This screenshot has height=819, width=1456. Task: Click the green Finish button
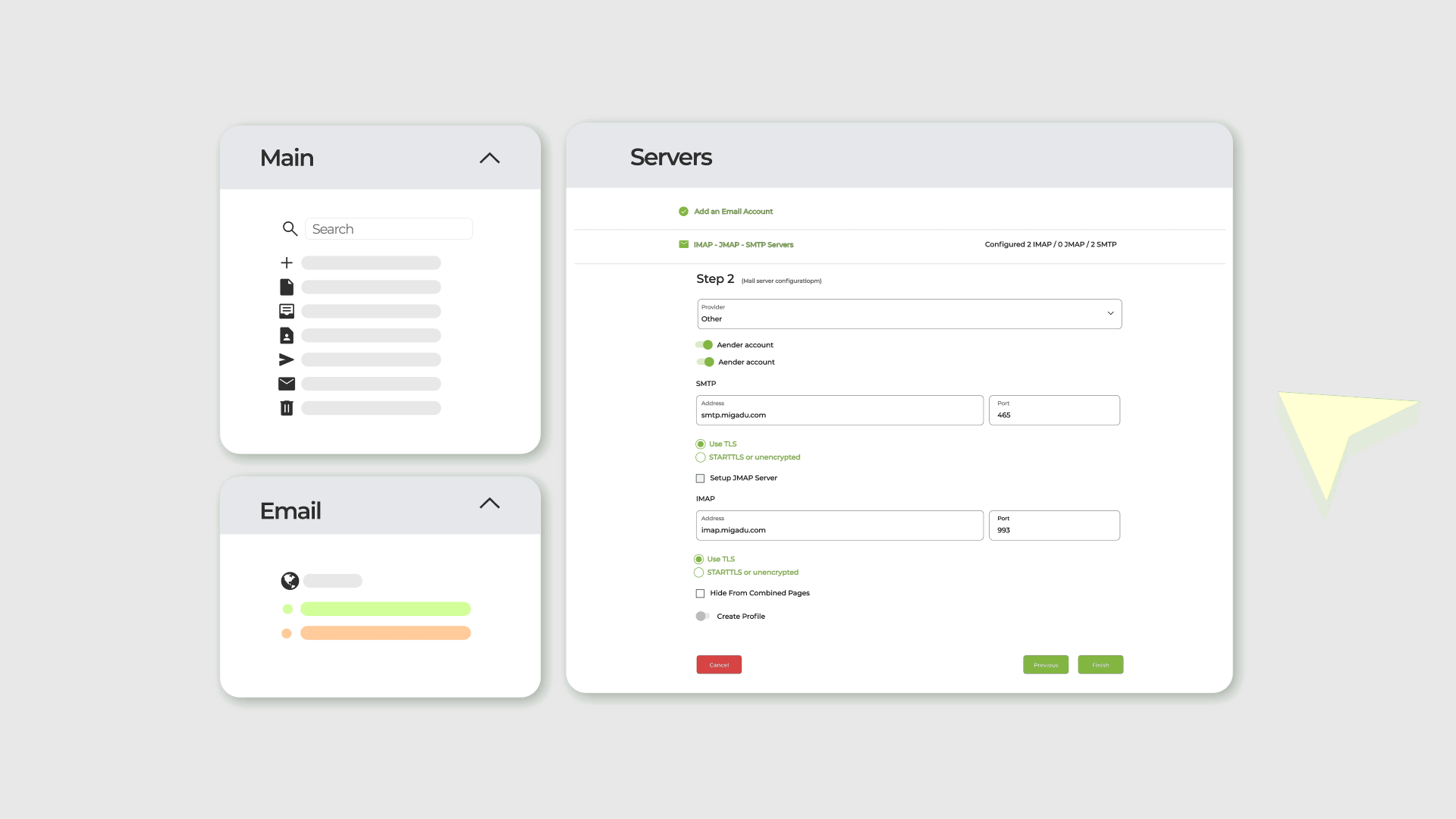point(1100,665)
